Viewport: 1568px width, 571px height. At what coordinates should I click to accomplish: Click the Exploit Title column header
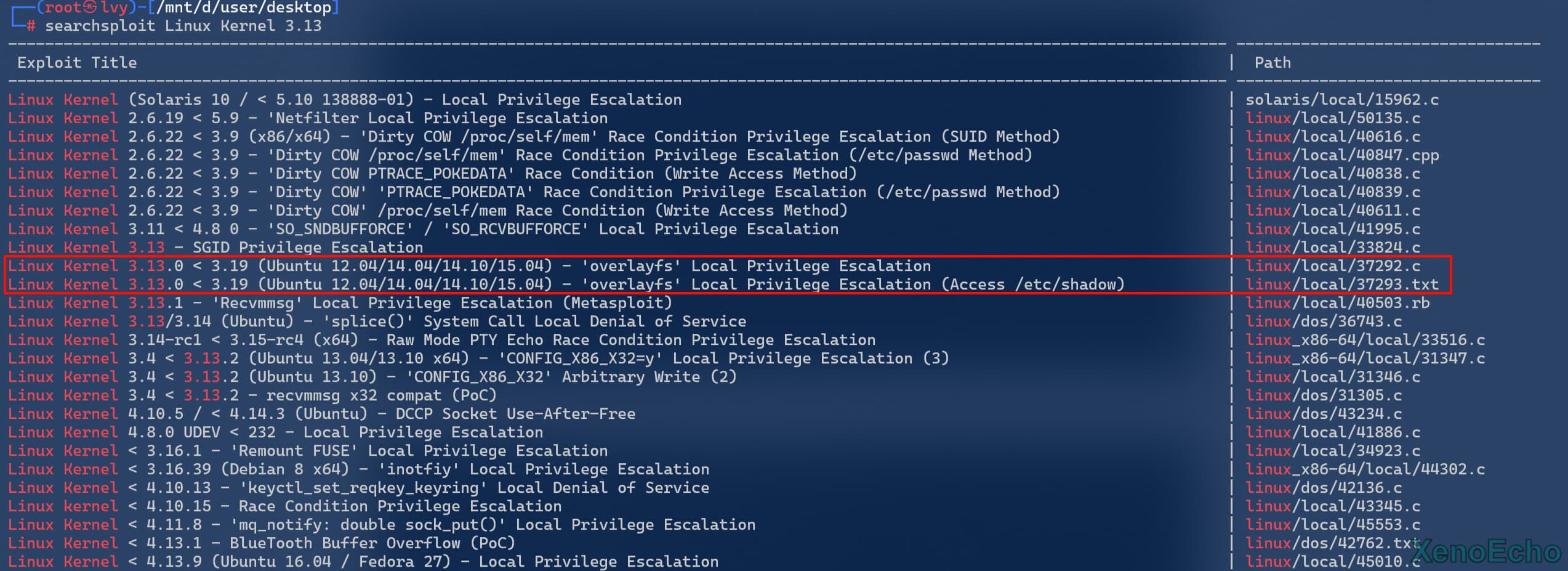coord(77,63)
